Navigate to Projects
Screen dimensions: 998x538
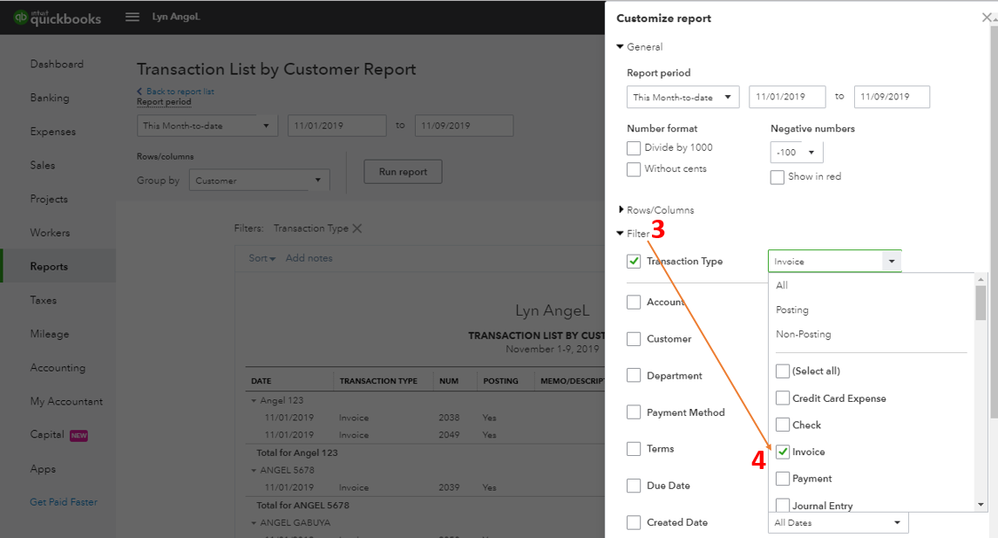pyautogui.click(x=48, y=199)
